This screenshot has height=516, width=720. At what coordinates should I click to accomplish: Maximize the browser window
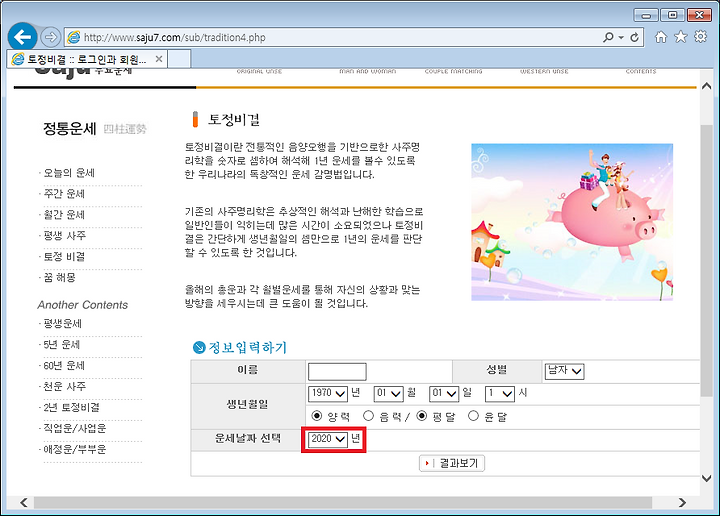[672, 15]
